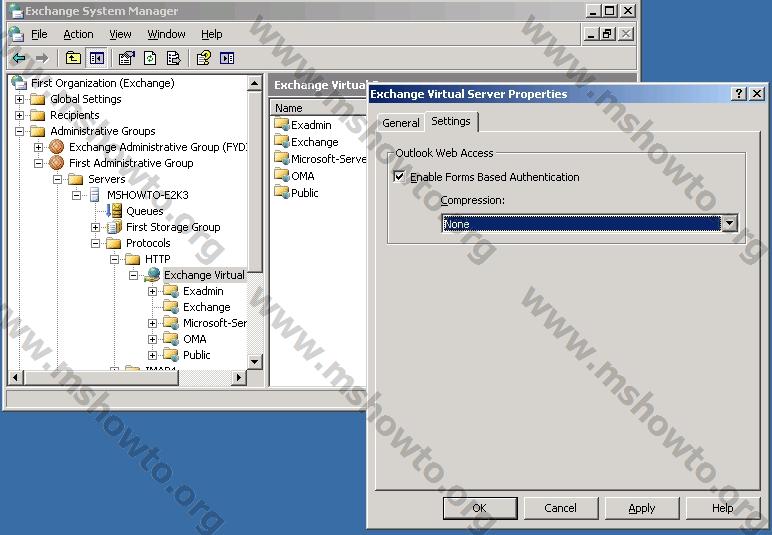Click tree pane scroll up arrow

254,83
